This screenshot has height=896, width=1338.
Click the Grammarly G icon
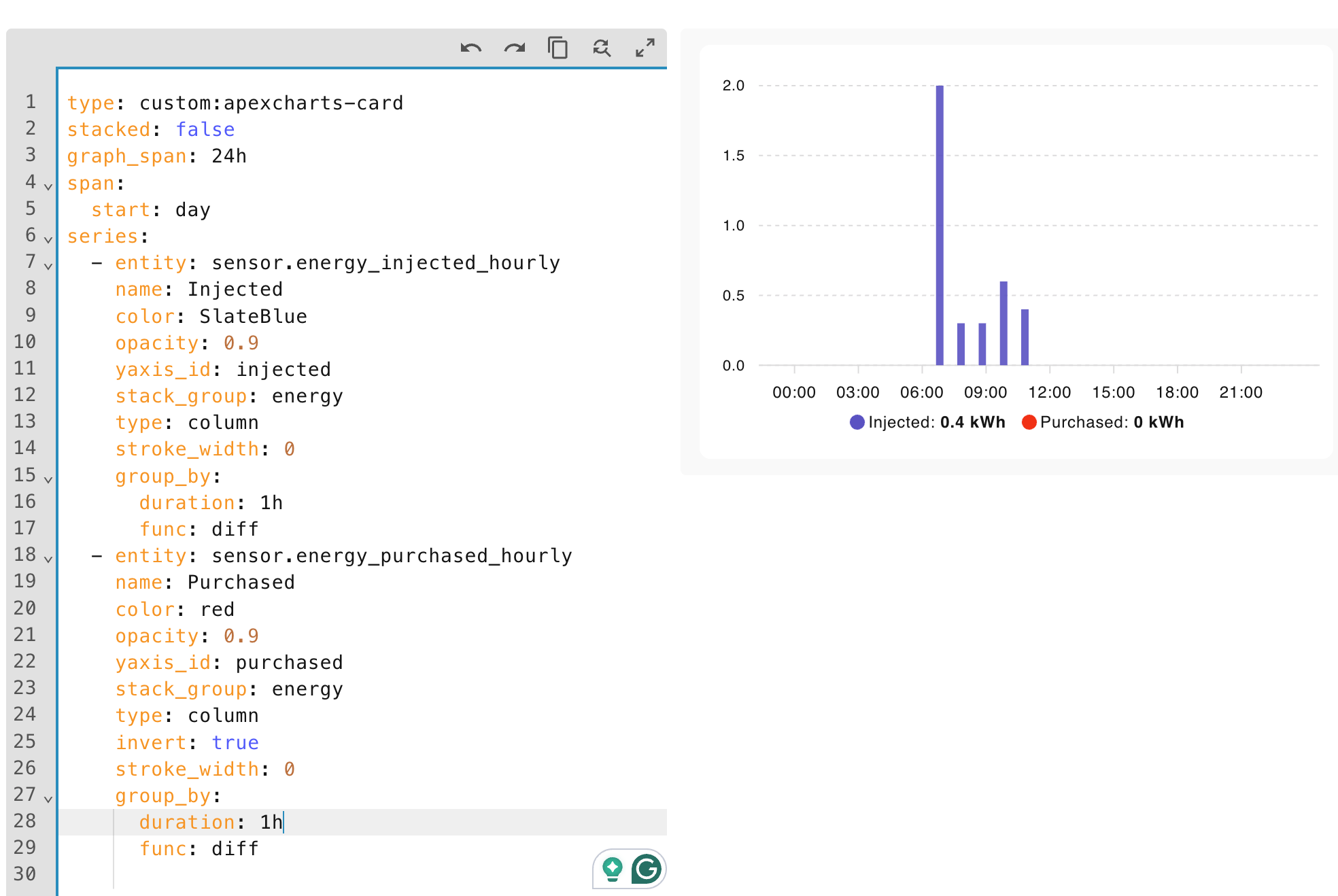(646, 868)
